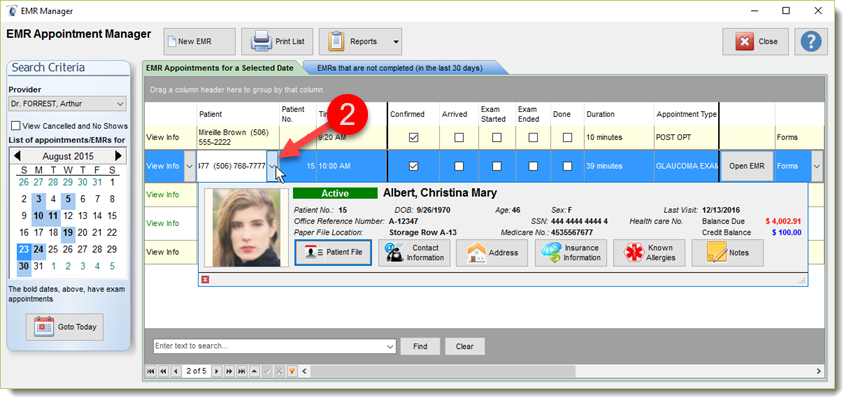Open the patient Notes button
The height and width of the screenshot is (404, 850).
(727, 253)
